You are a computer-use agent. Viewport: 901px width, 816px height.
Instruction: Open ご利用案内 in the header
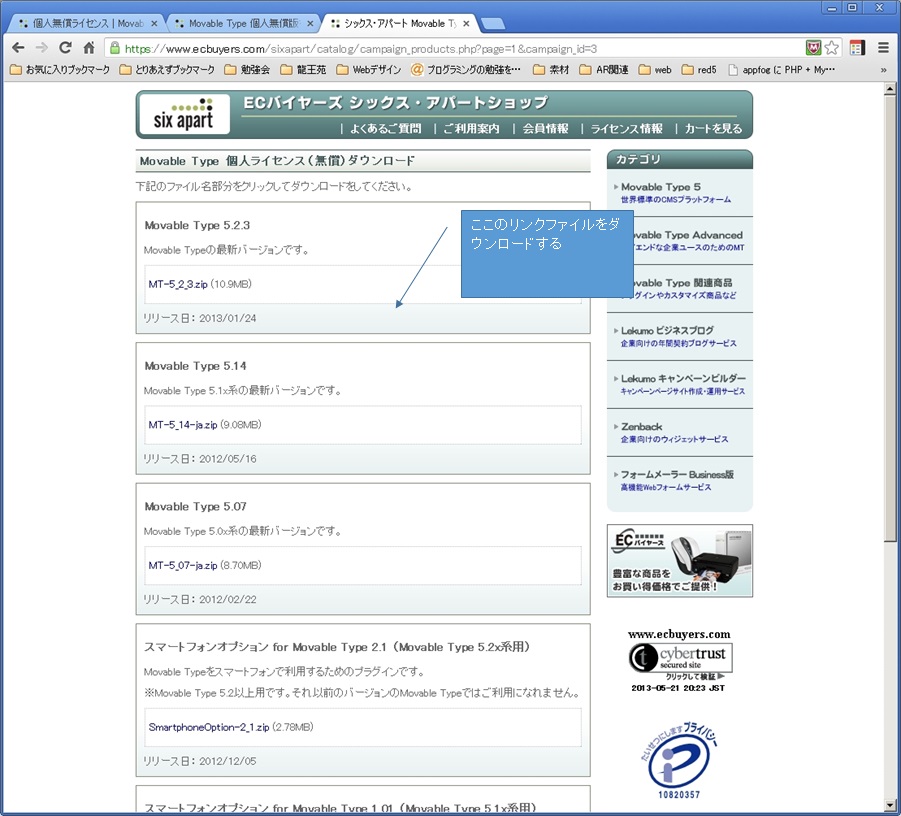tap(471, 129)
